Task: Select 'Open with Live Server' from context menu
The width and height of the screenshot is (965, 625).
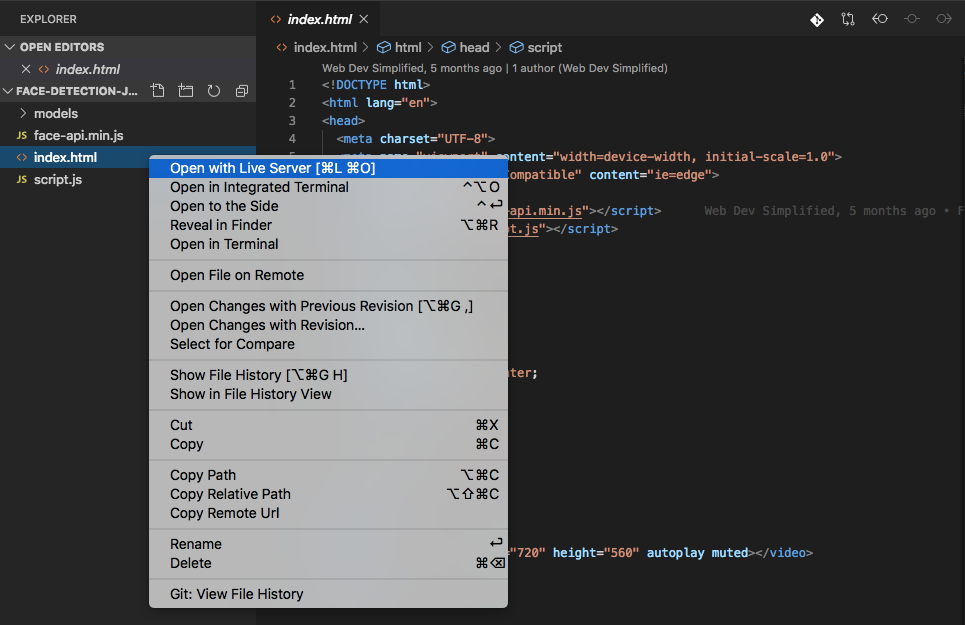Action: click(x=270, y=167)
